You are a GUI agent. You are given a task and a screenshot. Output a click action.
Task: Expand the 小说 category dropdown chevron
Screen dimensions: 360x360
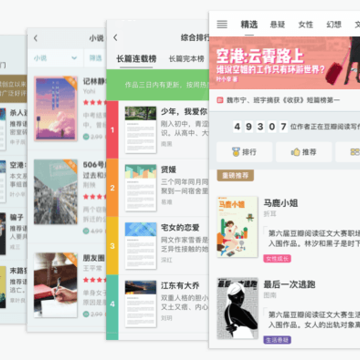[x=74, y=58]
